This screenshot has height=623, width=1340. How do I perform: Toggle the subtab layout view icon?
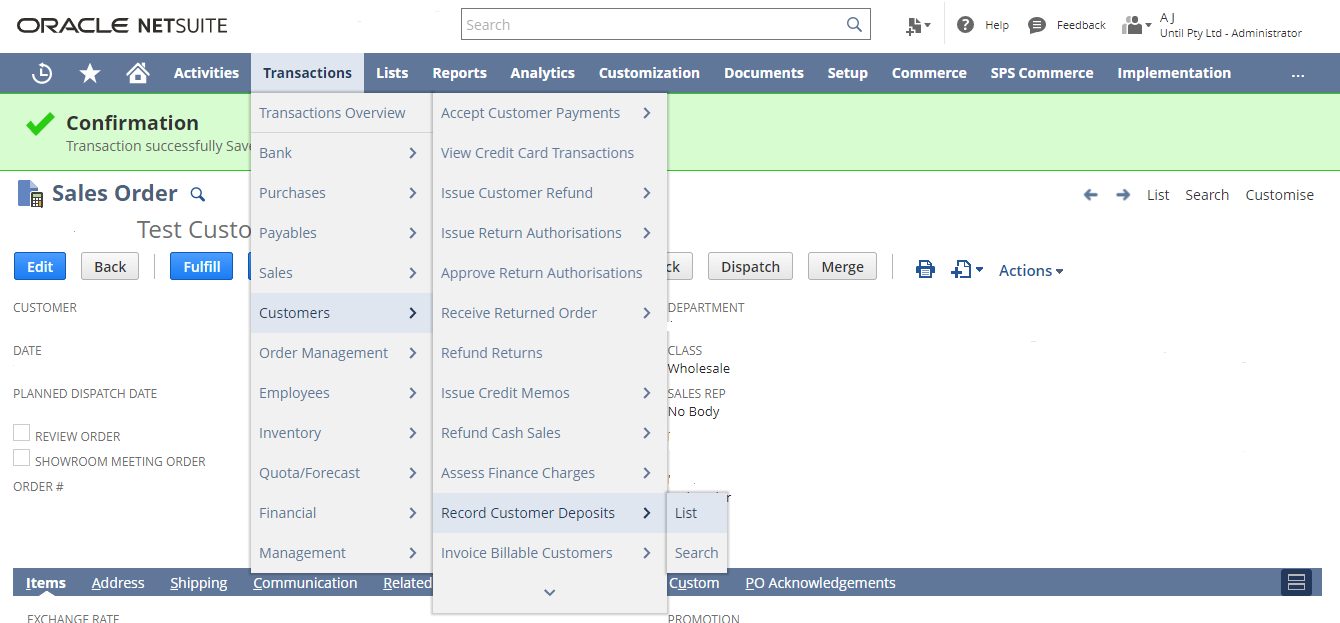1296,582
